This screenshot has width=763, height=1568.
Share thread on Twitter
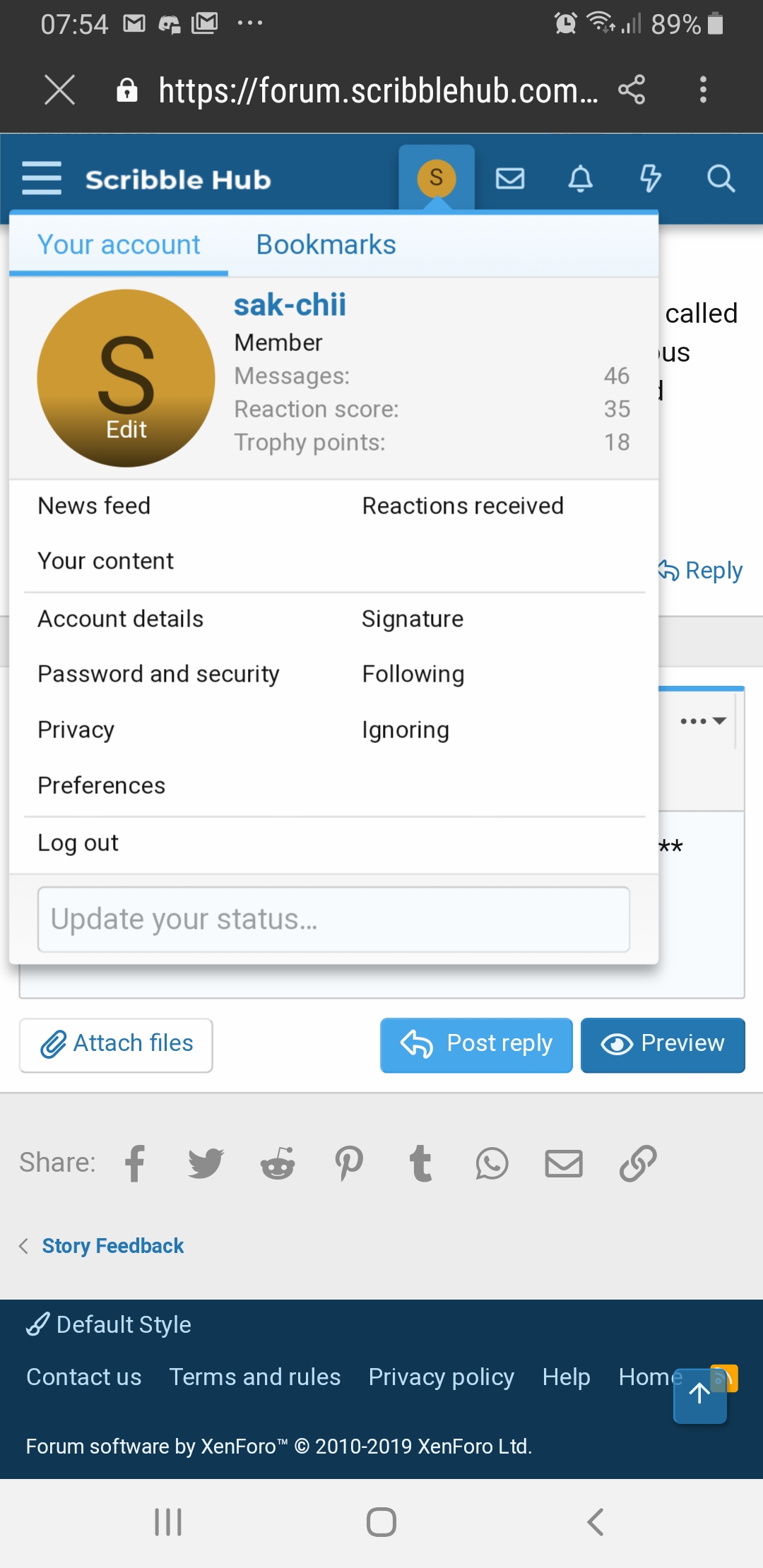(206, 1163)
